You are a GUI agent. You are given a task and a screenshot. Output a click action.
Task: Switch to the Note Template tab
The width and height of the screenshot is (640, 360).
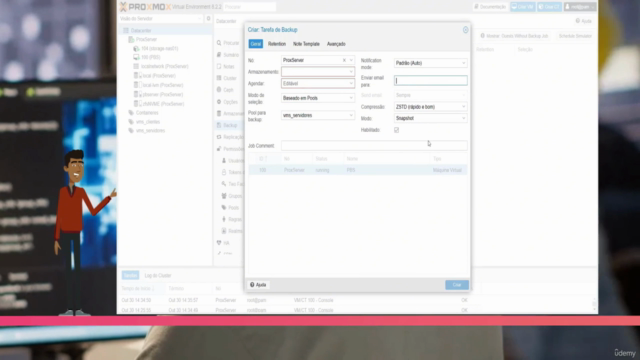(x=306, y=44)
